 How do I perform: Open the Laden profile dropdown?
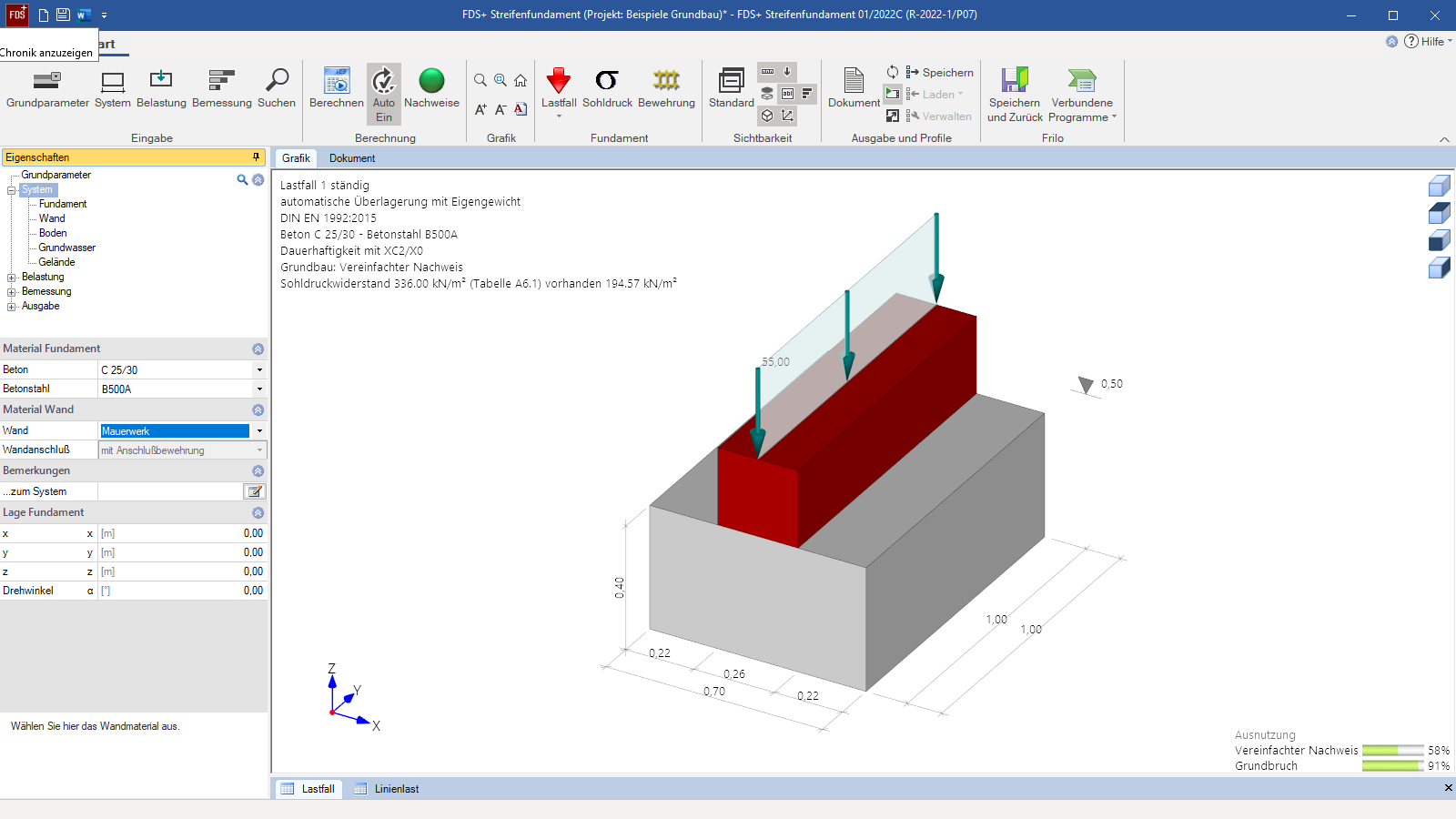coord(935,94)
